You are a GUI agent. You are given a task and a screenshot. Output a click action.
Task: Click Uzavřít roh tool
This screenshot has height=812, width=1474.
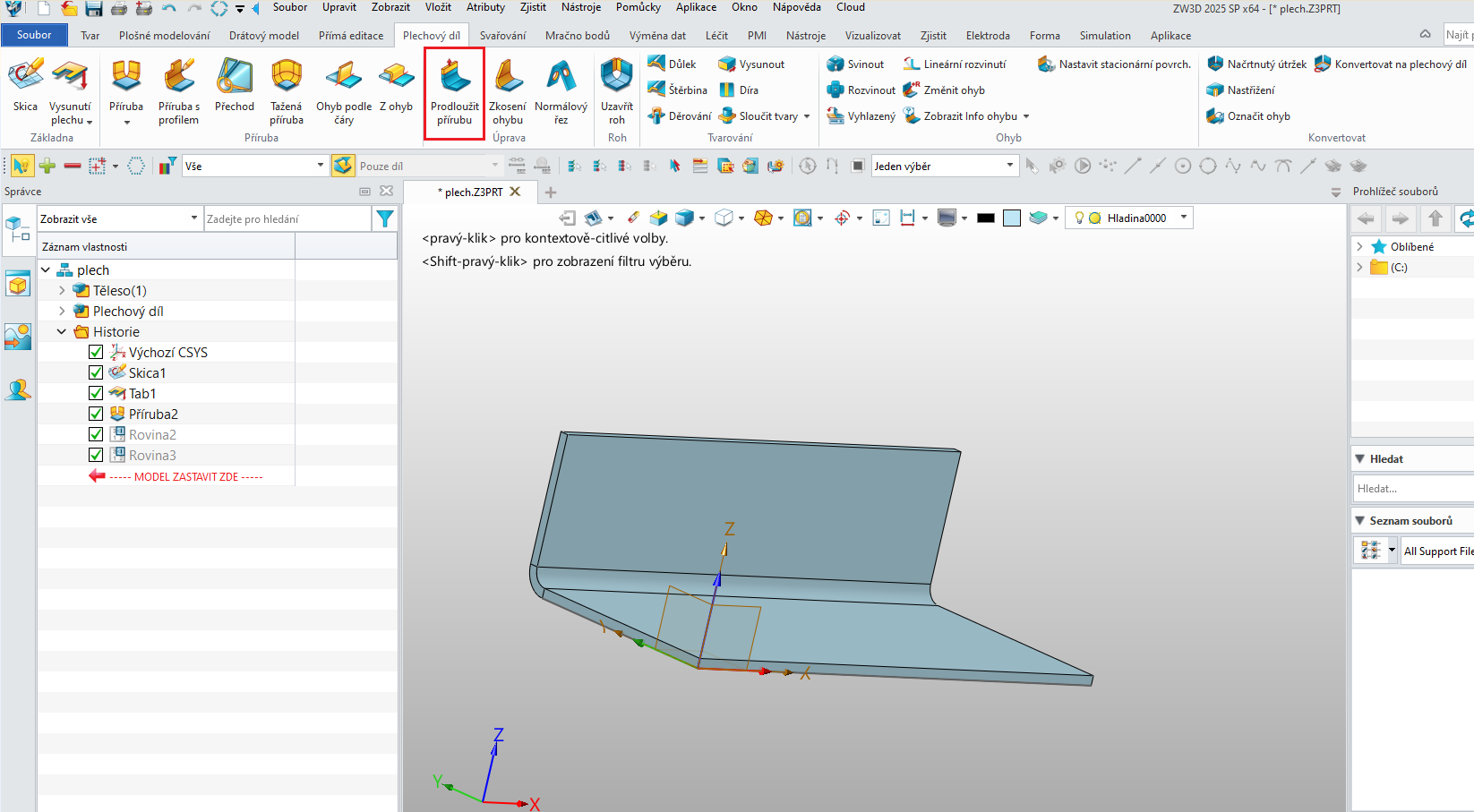[617, 90]
